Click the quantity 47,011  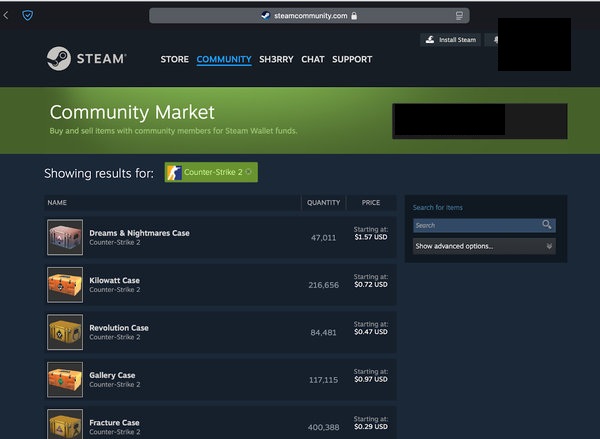(323, 238)
